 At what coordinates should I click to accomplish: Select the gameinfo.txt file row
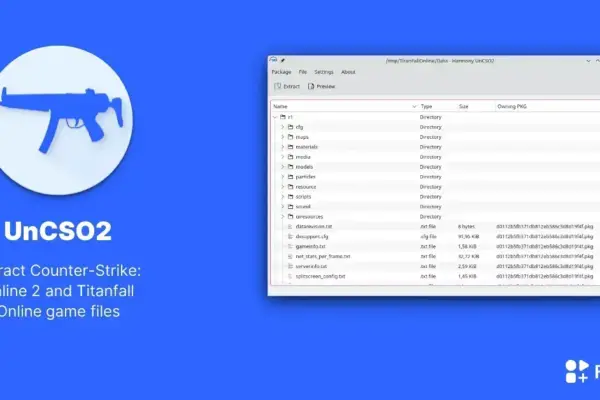tap(435, 247)
